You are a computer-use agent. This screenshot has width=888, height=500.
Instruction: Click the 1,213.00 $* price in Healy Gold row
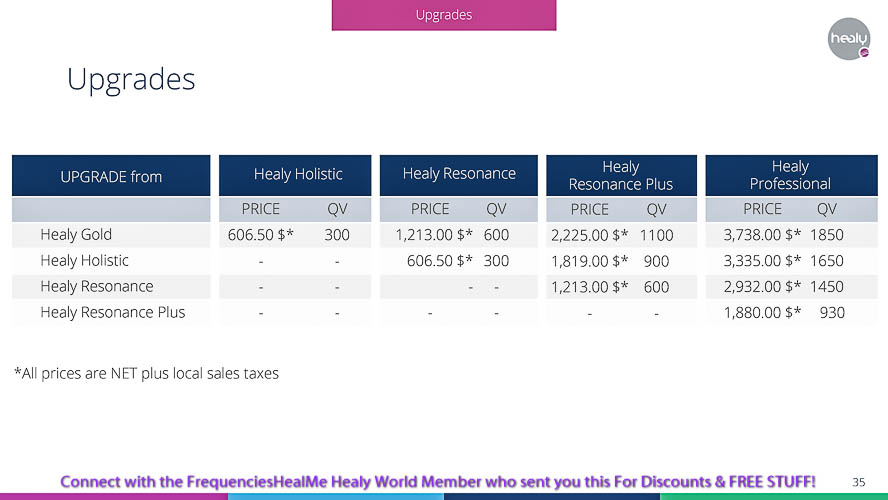tap(434, 234)
